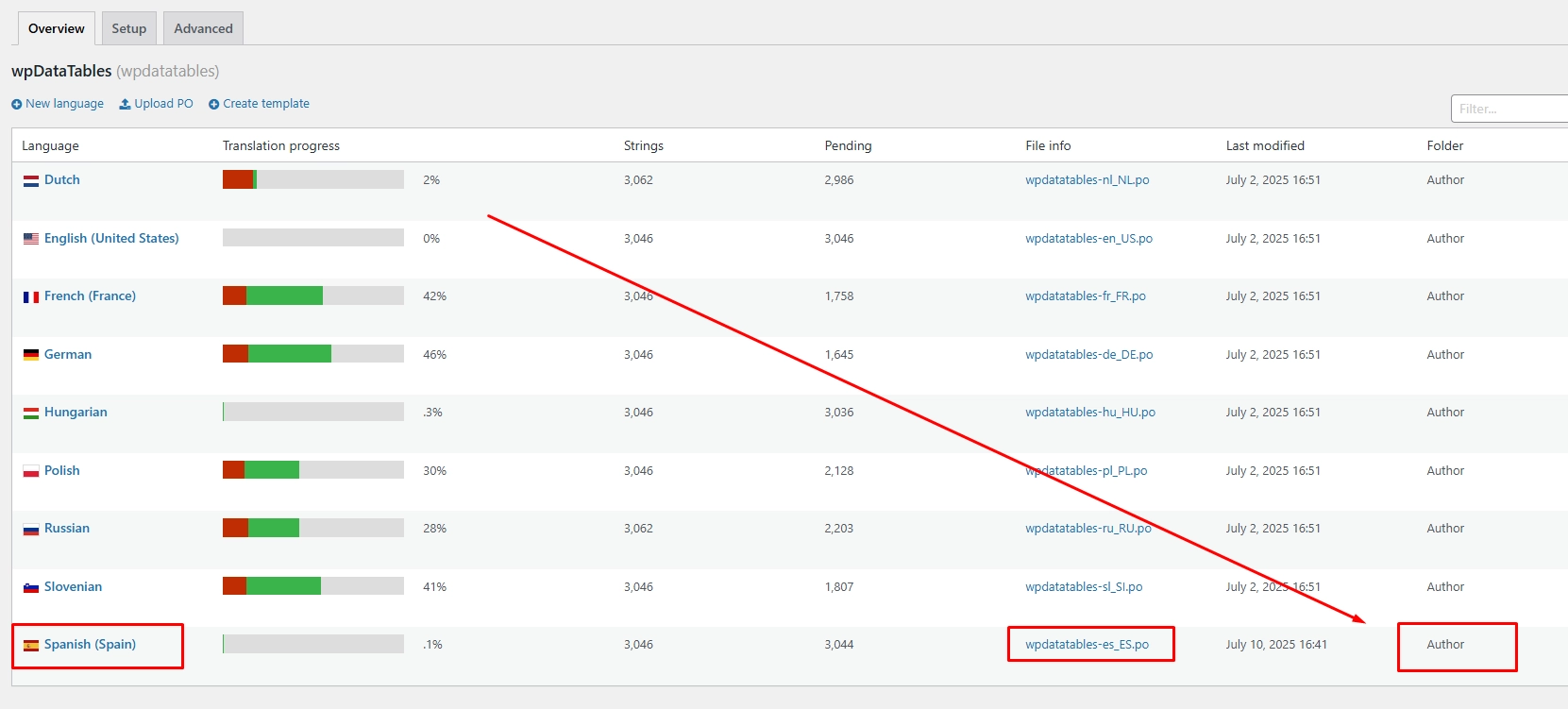Image resolution: width=1568 pixels, height=709 pixels.
Task: Open file wpdatatables-es_ES.po
Action: 1087,644
